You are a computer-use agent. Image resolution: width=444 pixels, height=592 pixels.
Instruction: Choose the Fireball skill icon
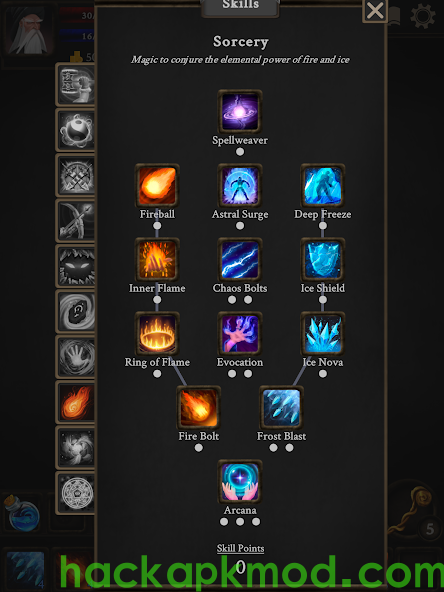(x=157, y=186)
